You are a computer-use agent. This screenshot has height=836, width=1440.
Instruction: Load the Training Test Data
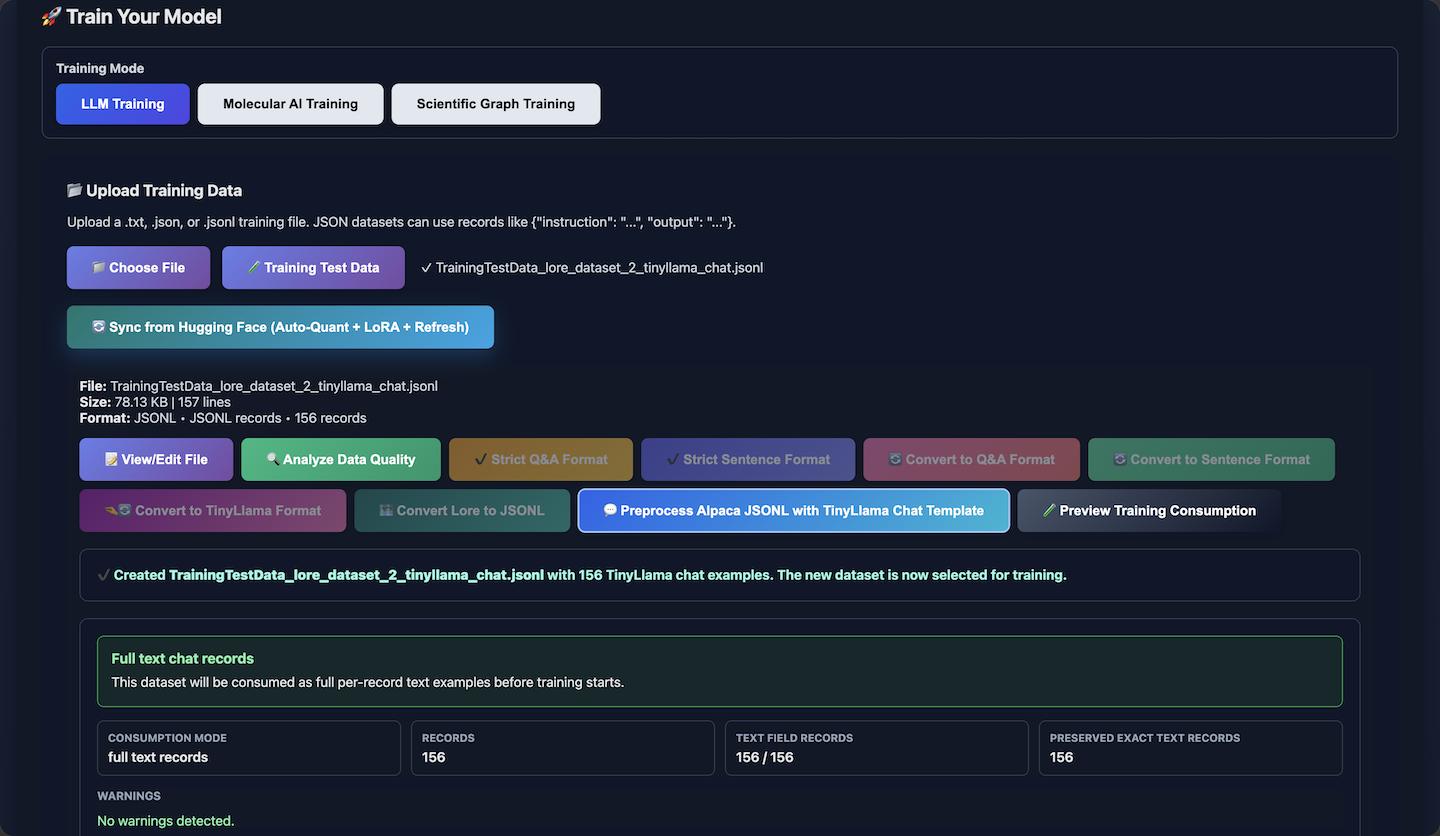click(313, 268)
